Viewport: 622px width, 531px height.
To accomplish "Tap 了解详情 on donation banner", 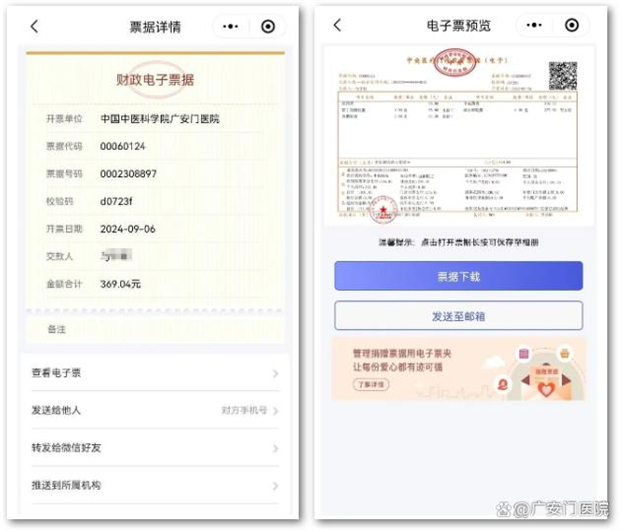I will coord(371,384).
